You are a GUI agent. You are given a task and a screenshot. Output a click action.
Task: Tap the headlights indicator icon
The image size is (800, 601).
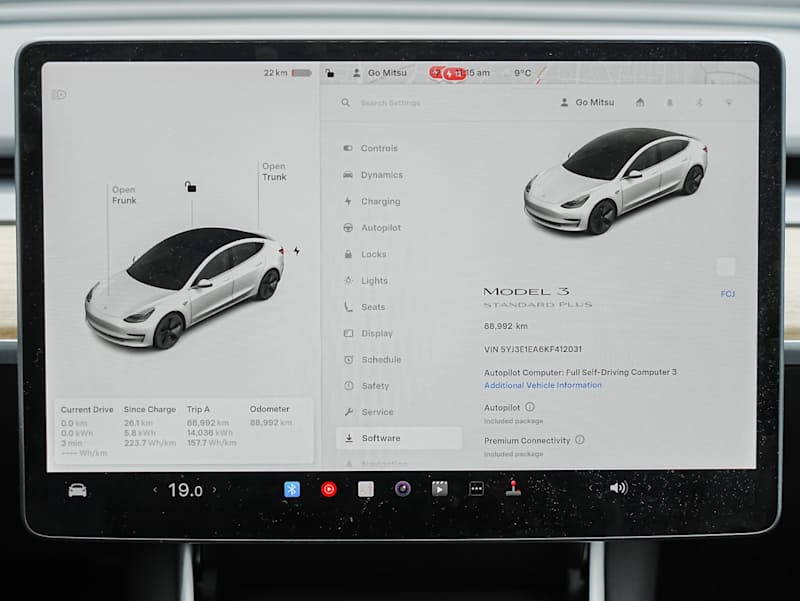click(x=59, y=94)
